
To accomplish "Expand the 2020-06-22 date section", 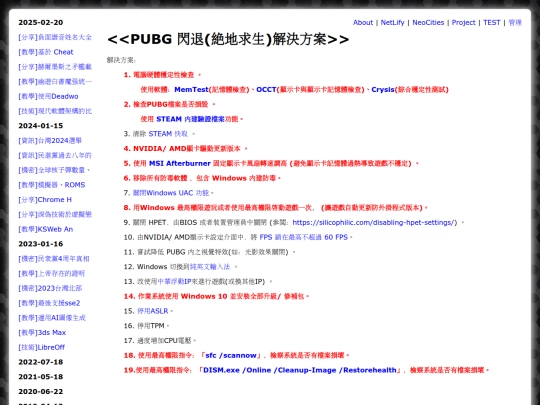I will pyautogui.click(x=41, y=392).
